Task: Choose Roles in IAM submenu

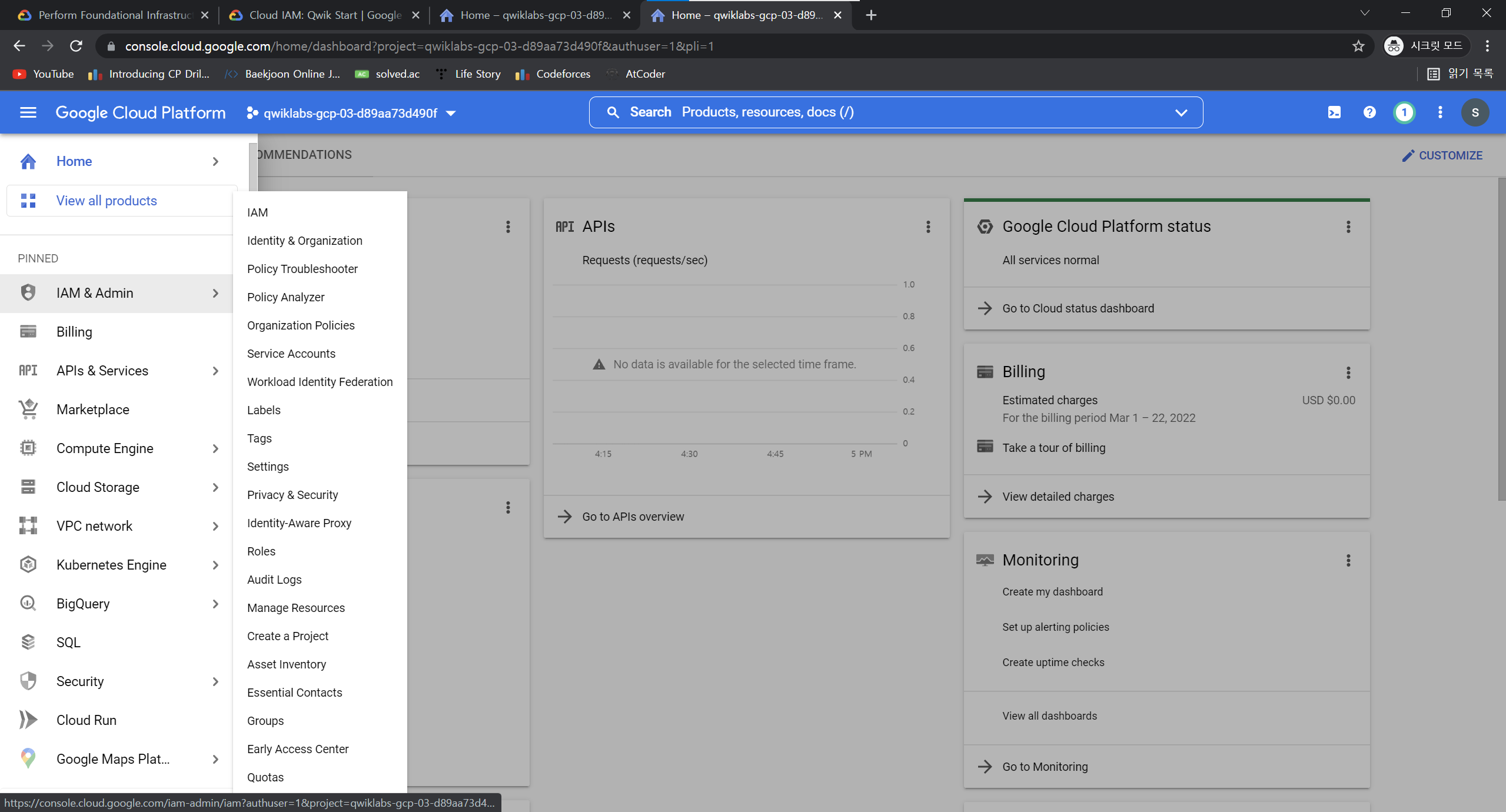Action: [261, 551]
